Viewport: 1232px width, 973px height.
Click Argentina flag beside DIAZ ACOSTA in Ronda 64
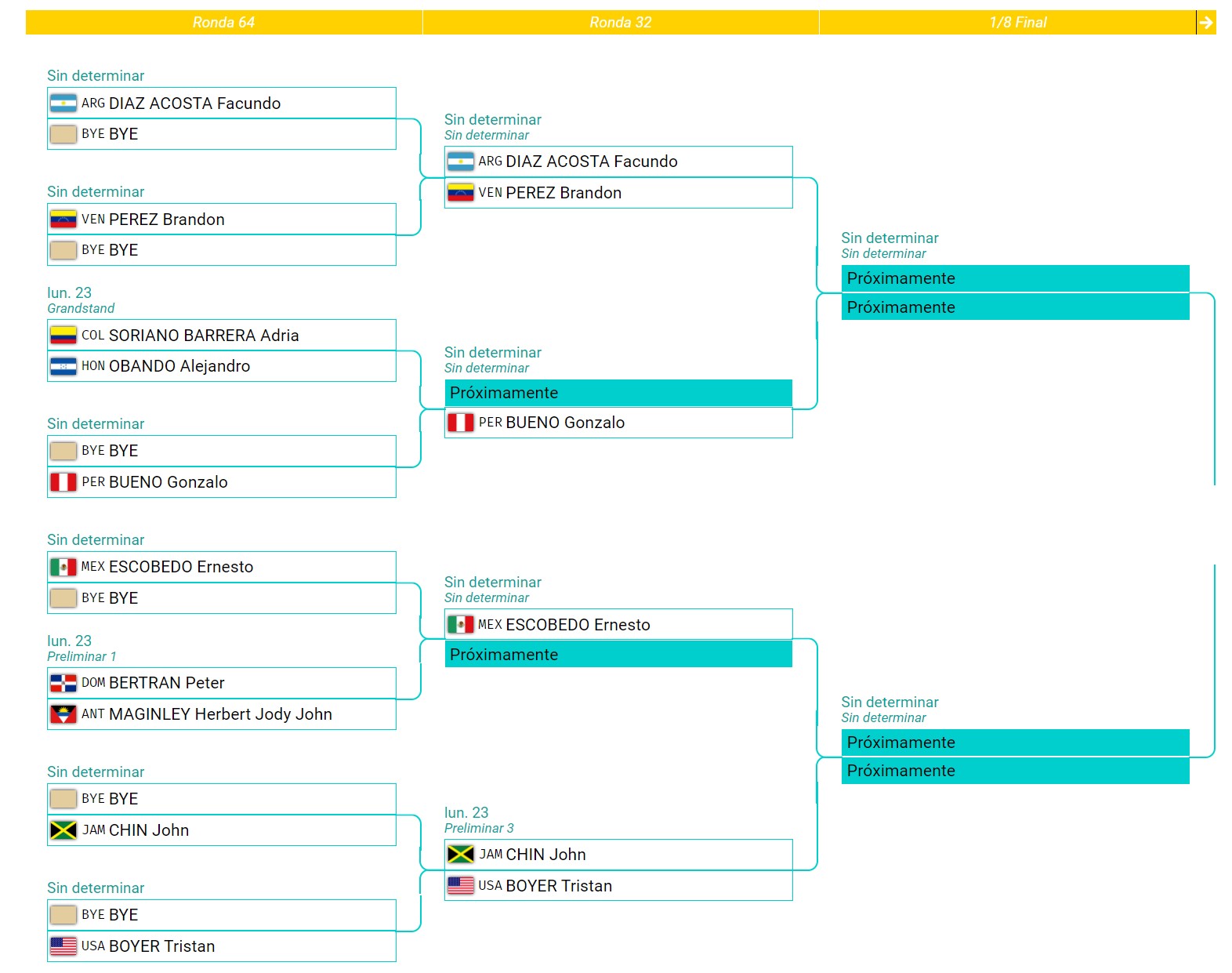click(x=63, y=103)
